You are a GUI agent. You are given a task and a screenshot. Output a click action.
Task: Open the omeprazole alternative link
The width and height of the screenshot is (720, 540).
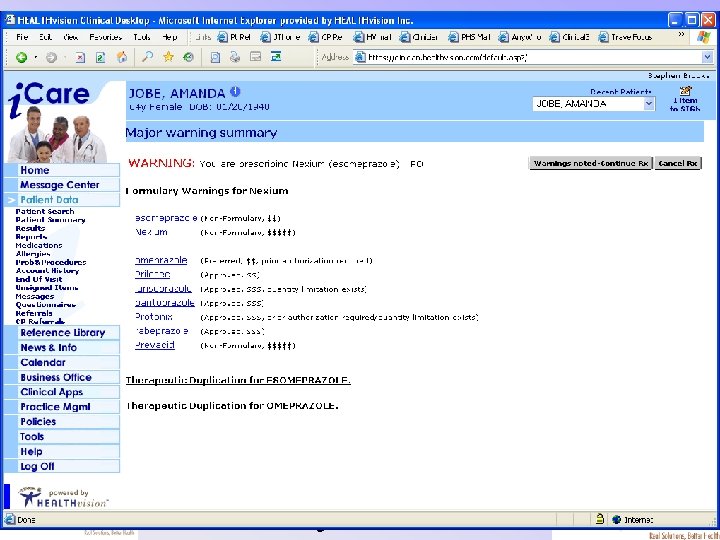click(161, 260)
